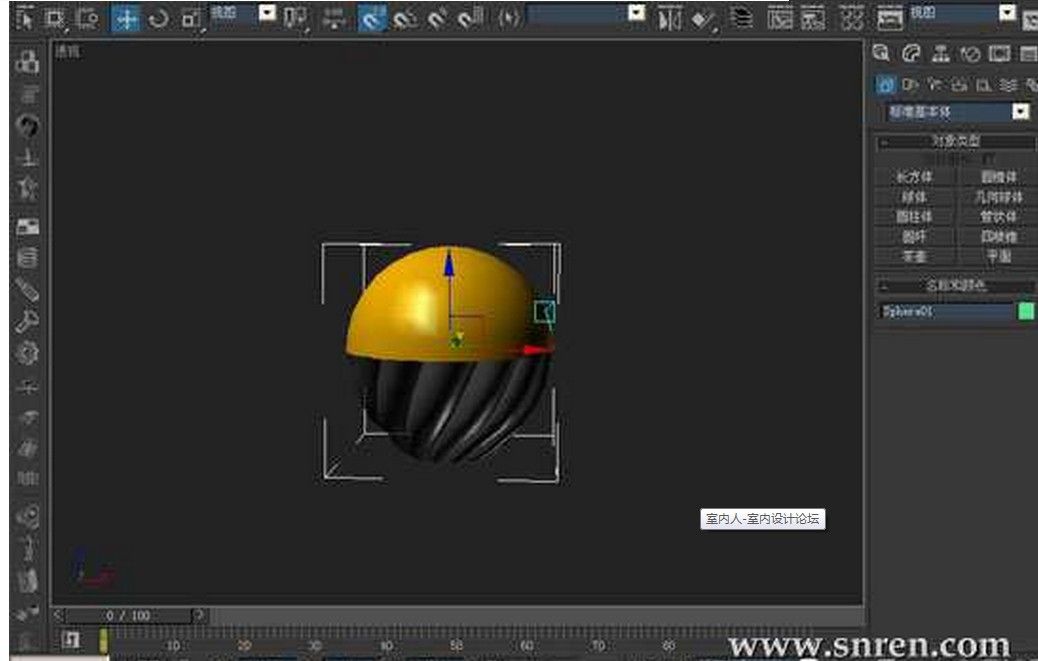Screen dimensions: 1038x661
Task: Switch to the Utilities command panel tab
Action: [1028, 53]
